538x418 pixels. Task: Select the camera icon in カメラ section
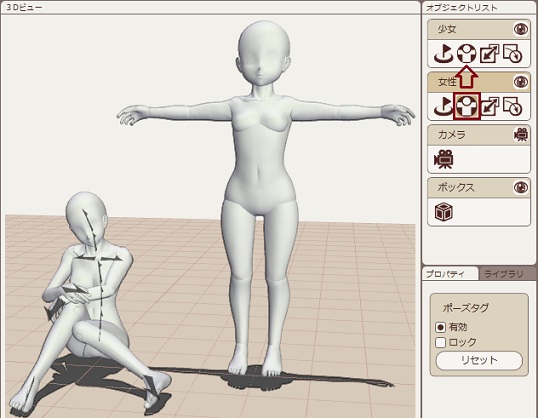click(x=443, y=159)
